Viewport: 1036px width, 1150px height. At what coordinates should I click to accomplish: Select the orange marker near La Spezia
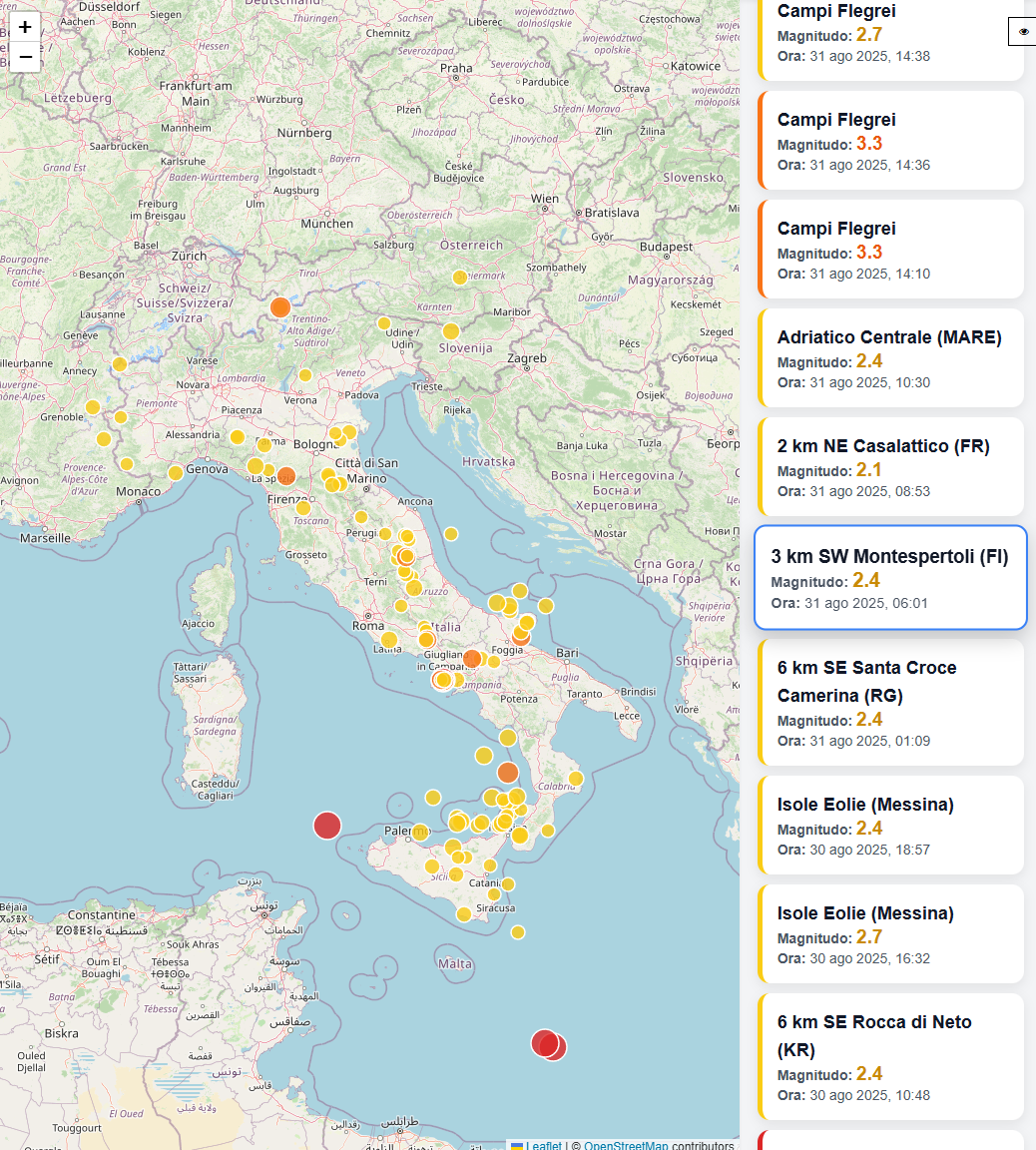[x=286, y=476]
